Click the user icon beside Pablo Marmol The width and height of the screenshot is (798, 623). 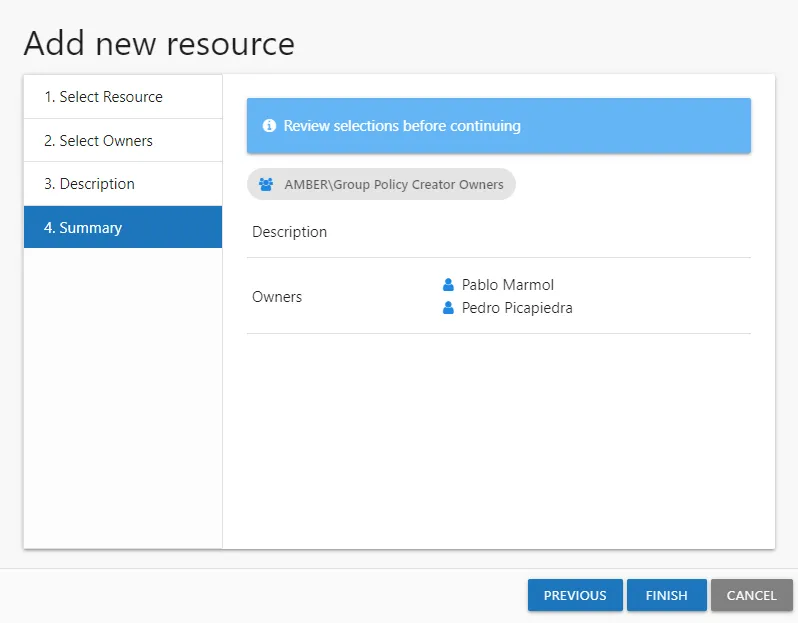pyautogui.click(x=448, y=285)
